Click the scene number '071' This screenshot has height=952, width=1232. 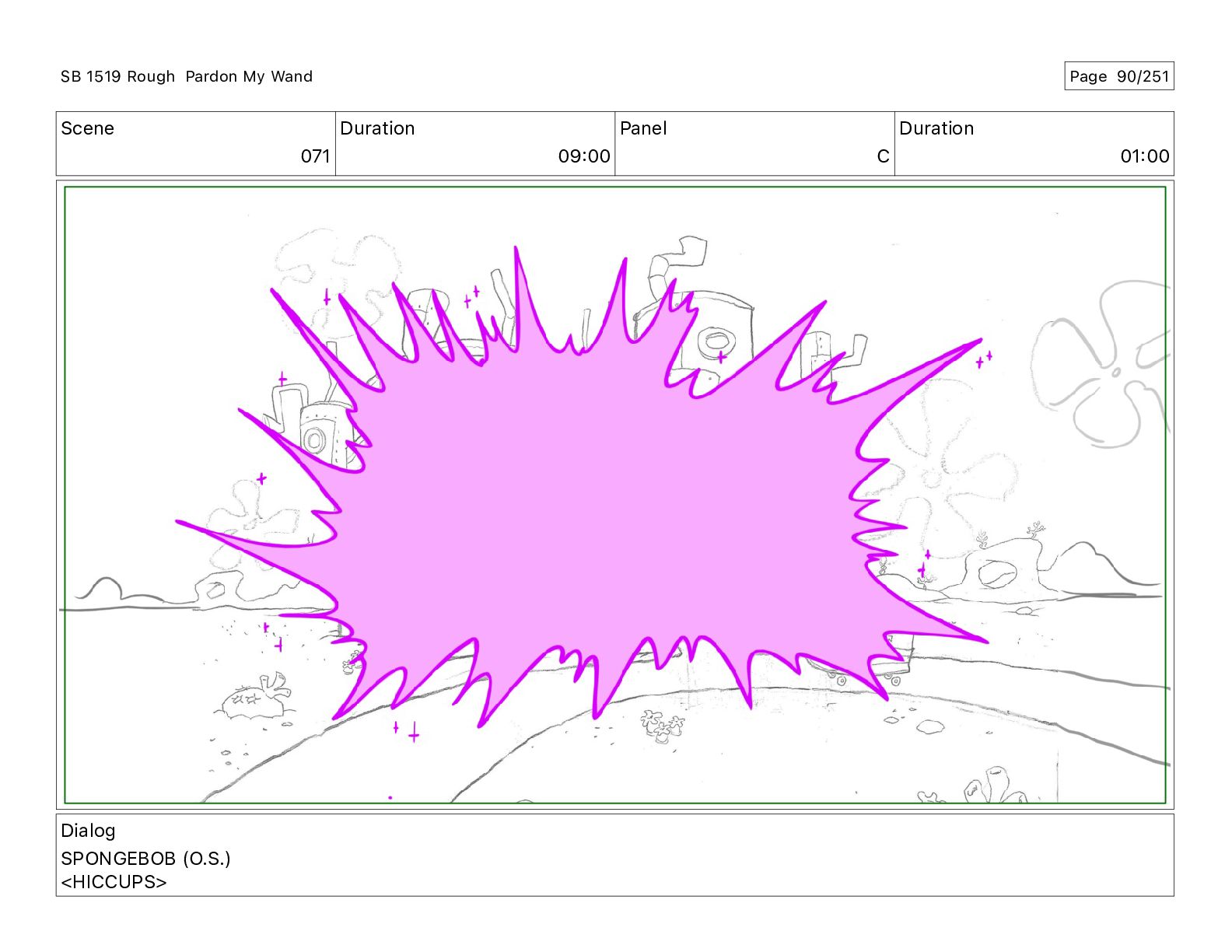[x=315, y=156]
